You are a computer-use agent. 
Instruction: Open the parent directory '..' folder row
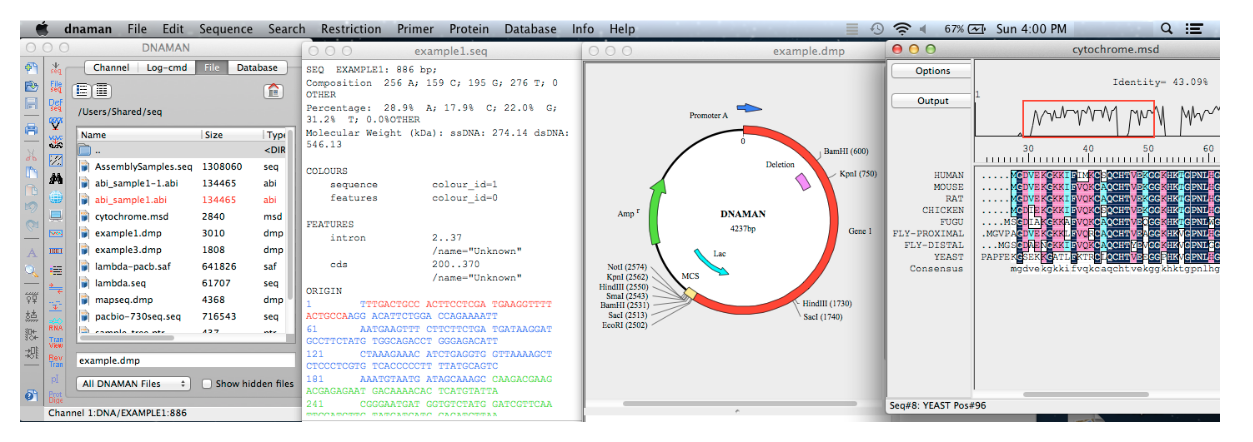tap(182, 150)
